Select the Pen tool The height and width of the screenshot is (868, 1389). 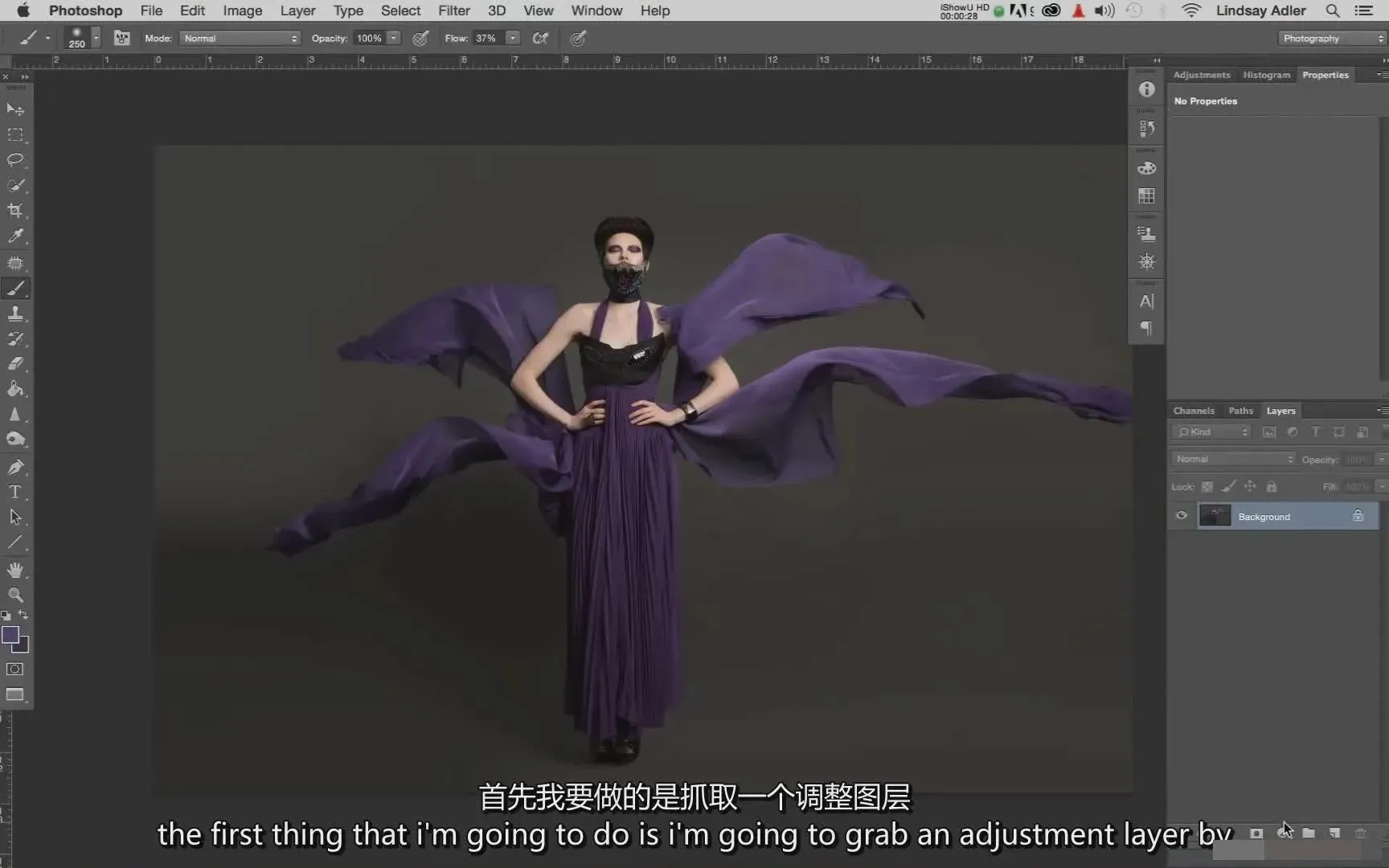(x=15, y=467)
